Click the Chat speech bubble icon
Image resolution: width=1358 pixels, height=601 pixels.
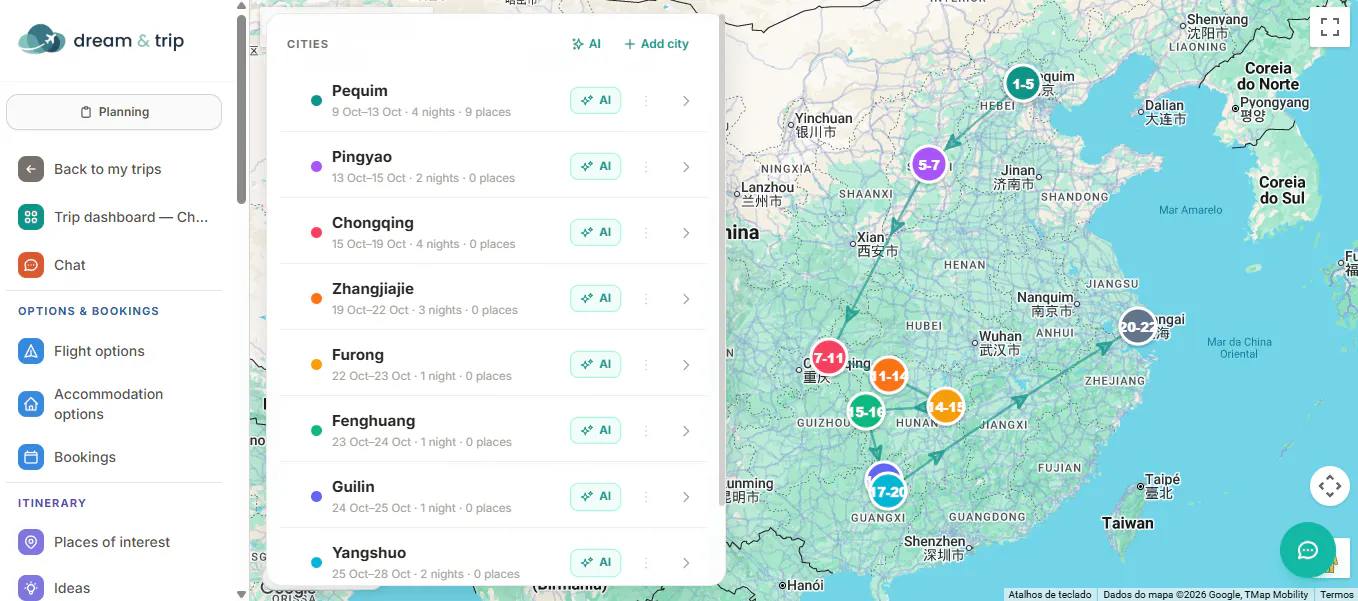tap(31, 265)
